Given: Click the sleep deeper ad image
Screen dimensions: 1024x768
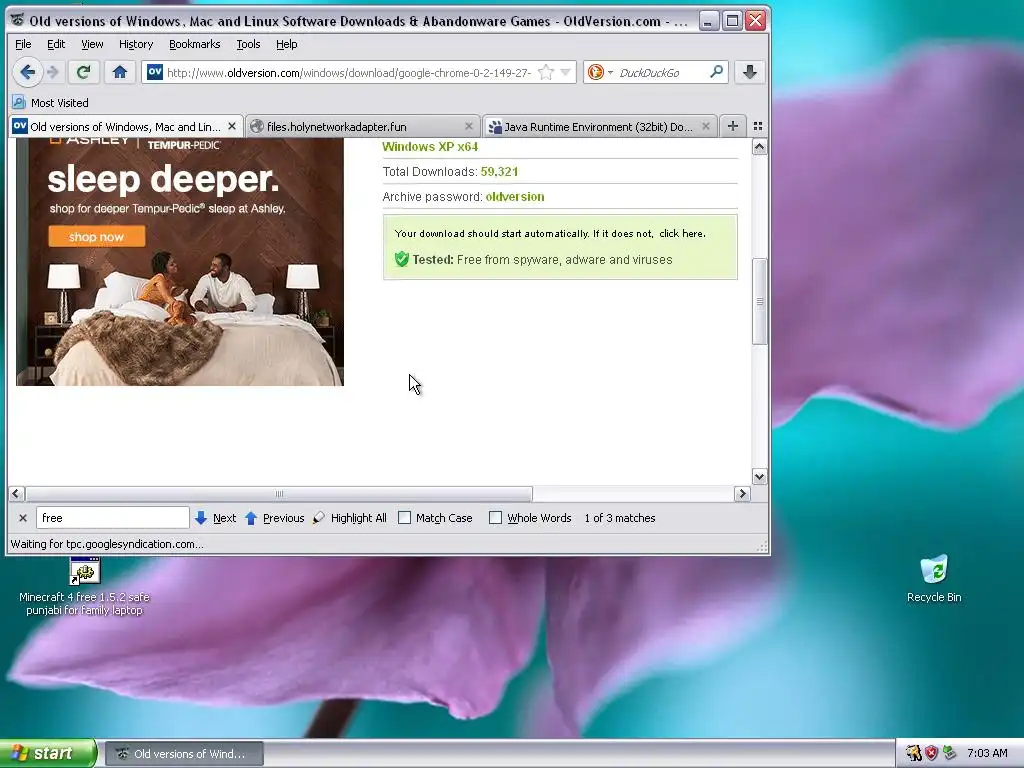Looking at the screenshot, I should coord(180,261).
